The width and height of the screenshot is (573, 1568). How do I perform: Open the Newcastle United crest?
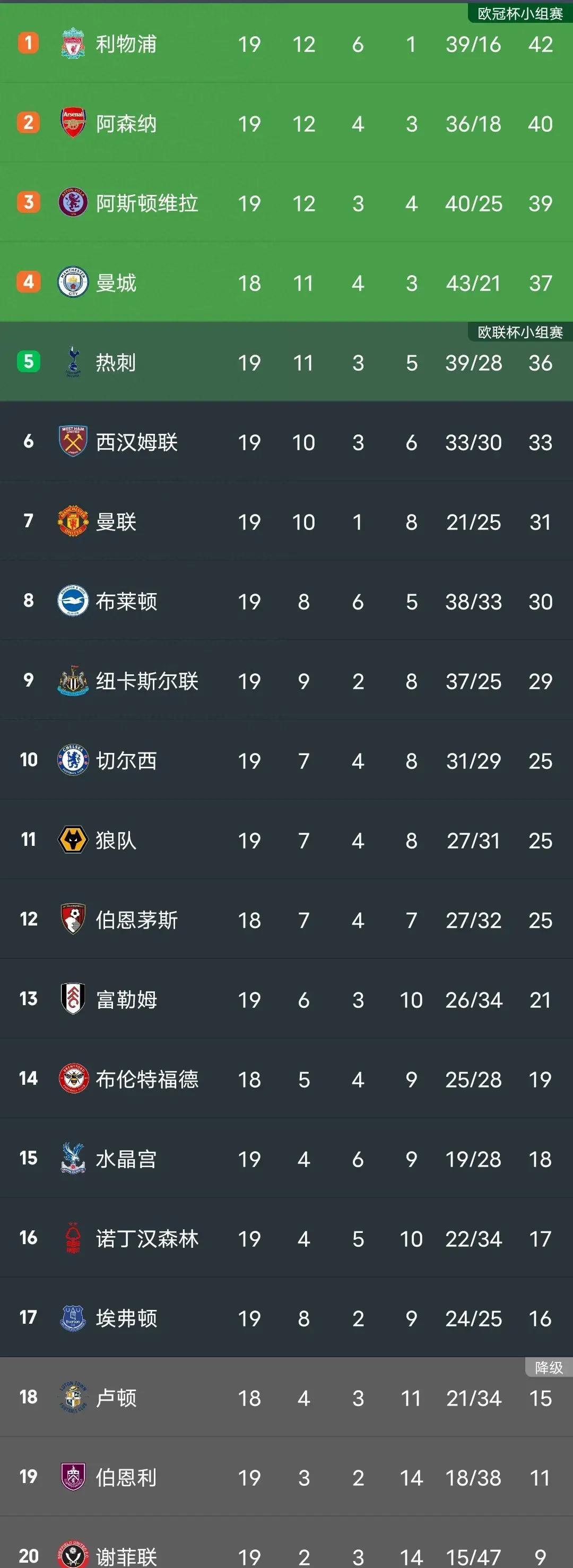tap(72, 681)
